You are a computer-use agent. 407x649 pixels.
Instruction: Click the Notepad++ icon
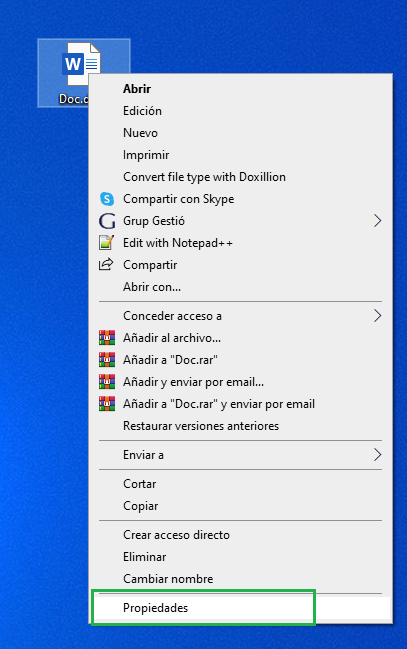[x=106, y=243]
